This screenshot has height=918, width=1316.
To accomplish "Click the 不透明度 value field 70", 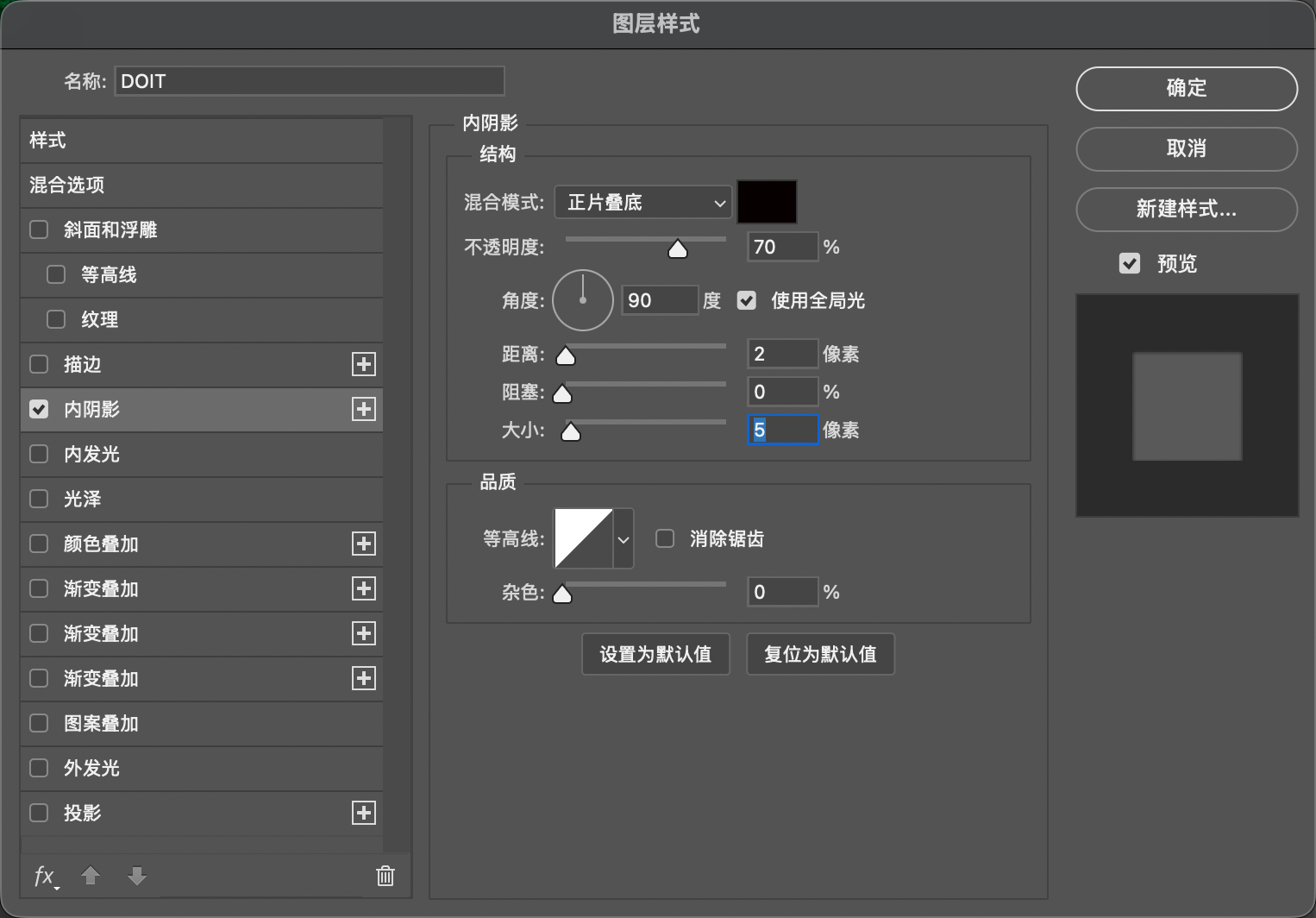I will [x=782, y=247].
